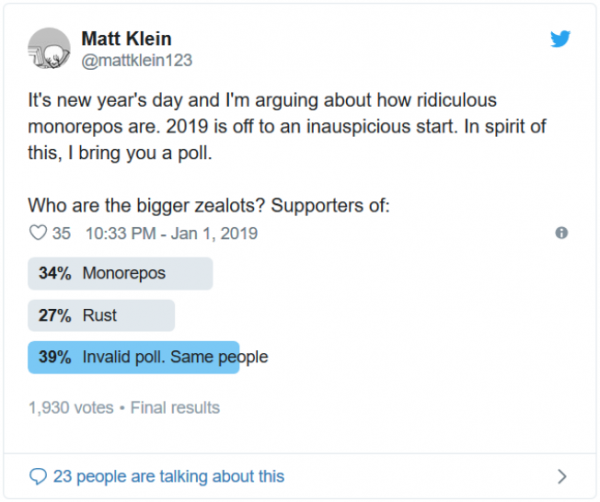Like the tweet with the heart icon

[x=40, y=233]
